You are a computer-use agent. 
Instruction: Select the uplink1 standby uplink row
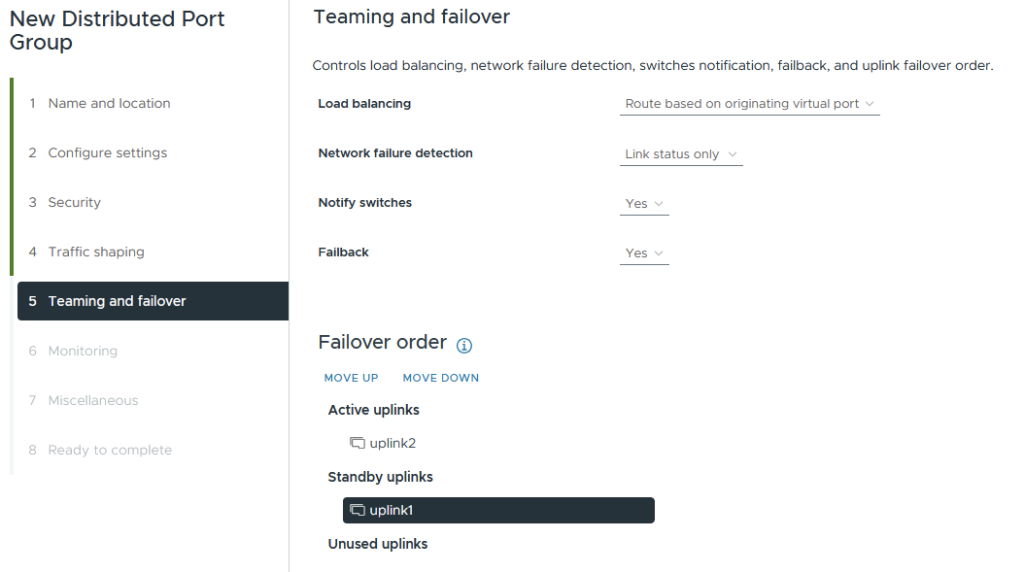pos(498,511)
